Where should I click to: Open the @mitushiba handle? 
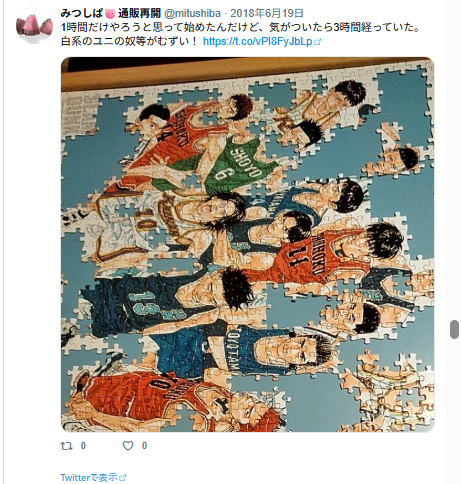point(192,13)
